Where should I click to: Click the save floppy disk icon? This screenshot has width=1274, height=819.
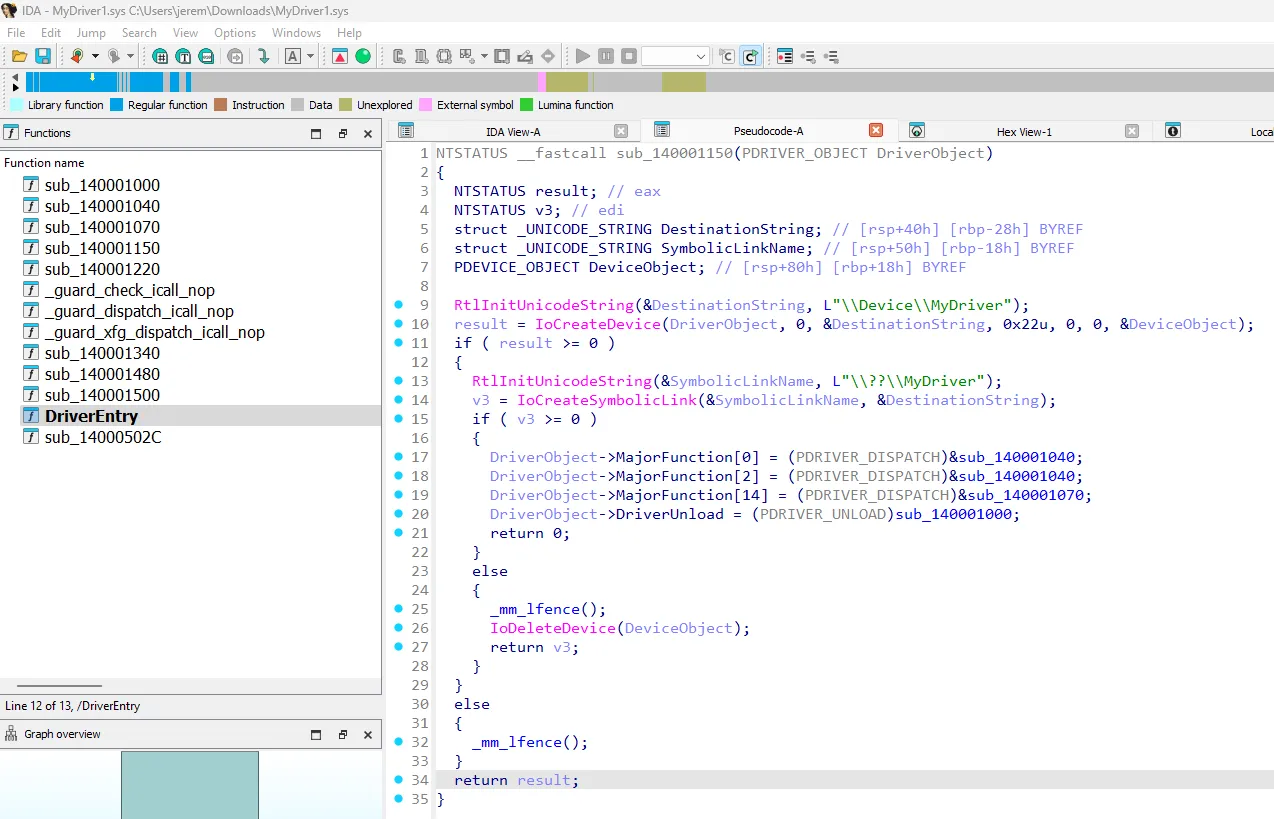pyautogui.click(x=43, y=56)
